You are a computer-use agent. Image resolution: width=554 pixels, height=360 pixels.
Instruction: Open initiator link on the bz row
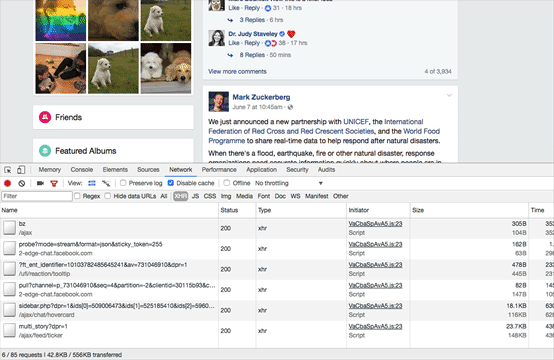pos(375,224)
